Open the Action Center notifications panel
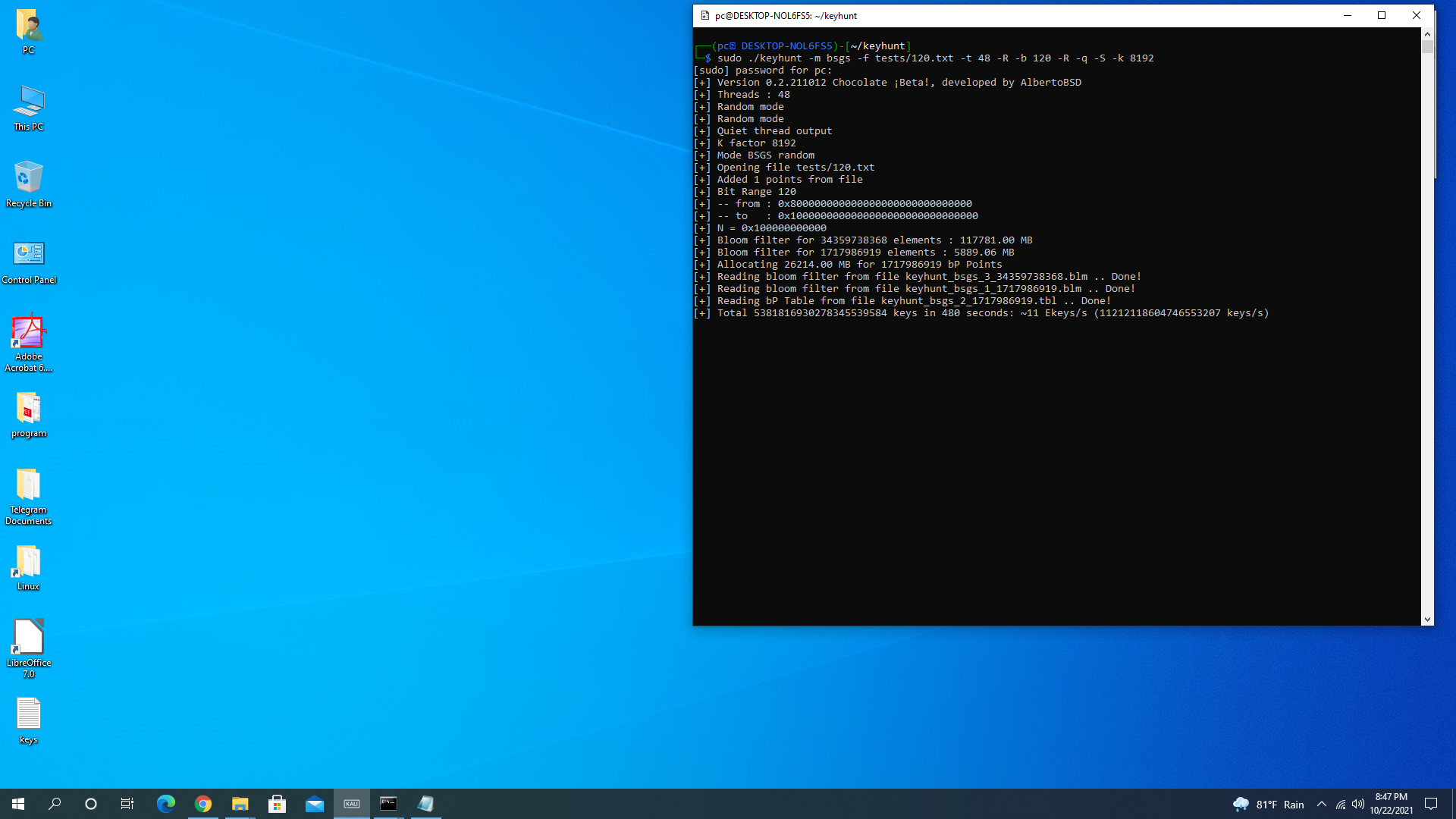 (1431, 804)
